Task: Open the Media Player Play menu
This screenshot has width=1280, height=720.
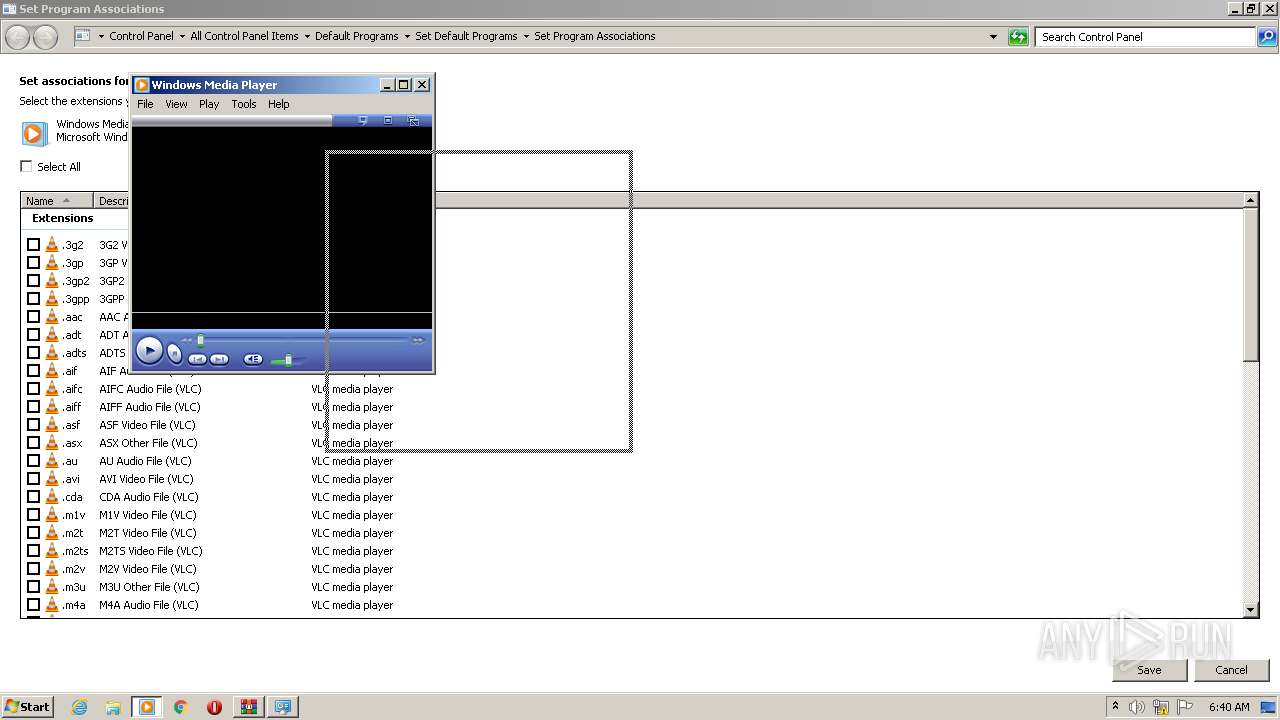Action: tap(209, 104)
